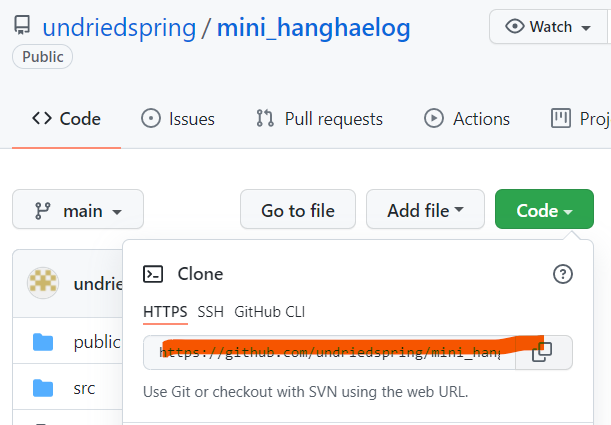Click the git branch icon beside main

(42, 211)
